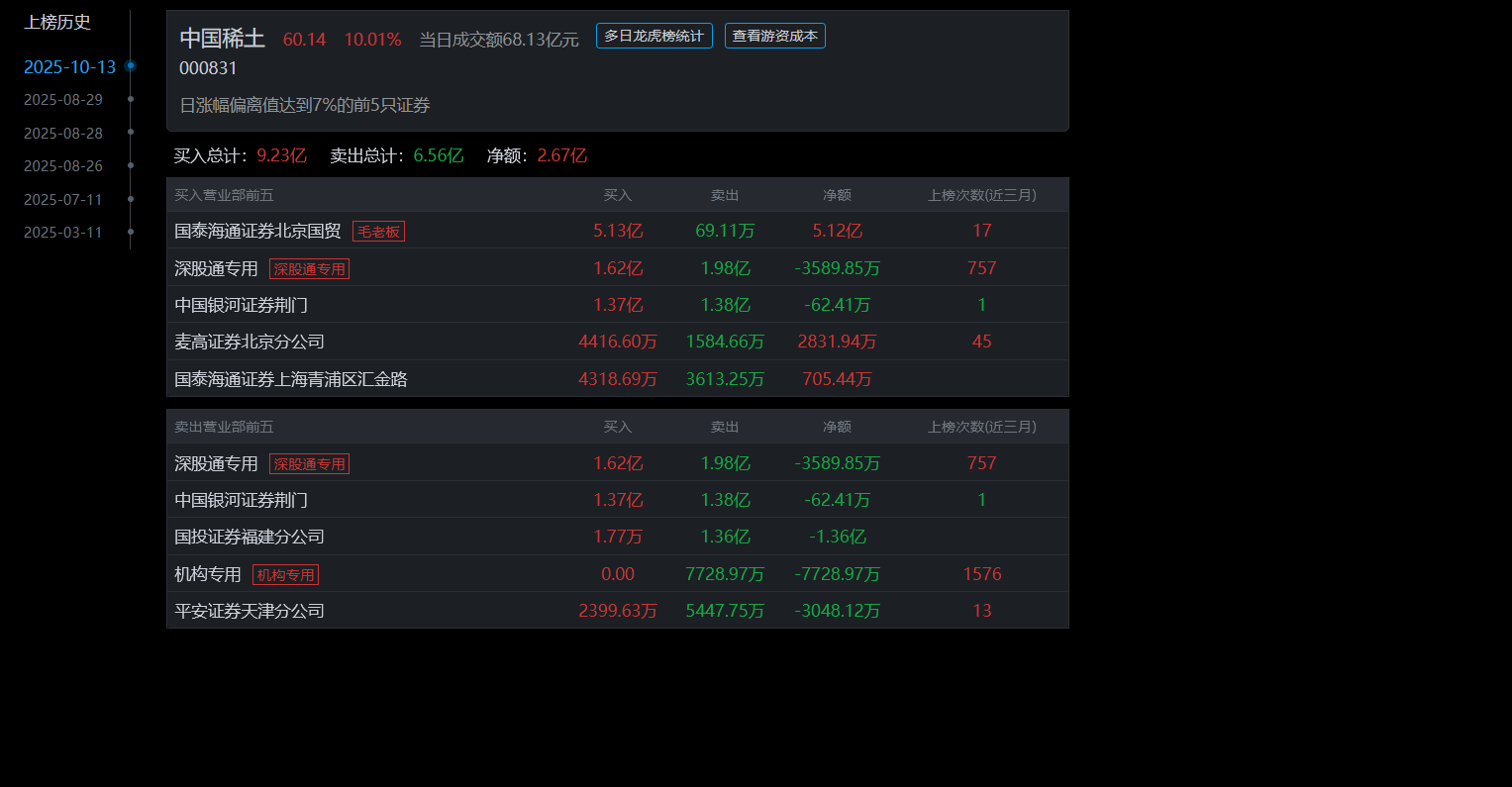This screenshot has width=1512, height=787.
Task: Click sell amount 5447.75万
Action: coord(725,611)
